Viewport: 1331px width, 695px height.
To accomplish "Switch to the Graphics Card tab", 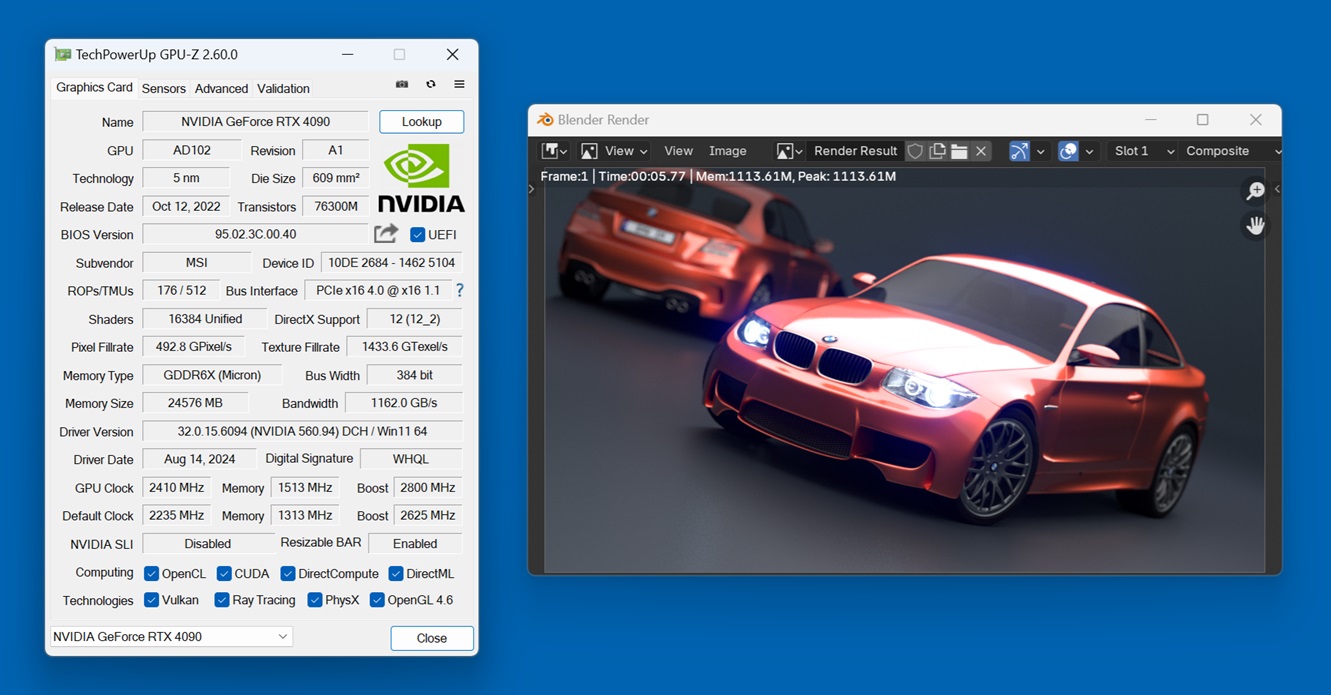I will (x=94, y=88).
